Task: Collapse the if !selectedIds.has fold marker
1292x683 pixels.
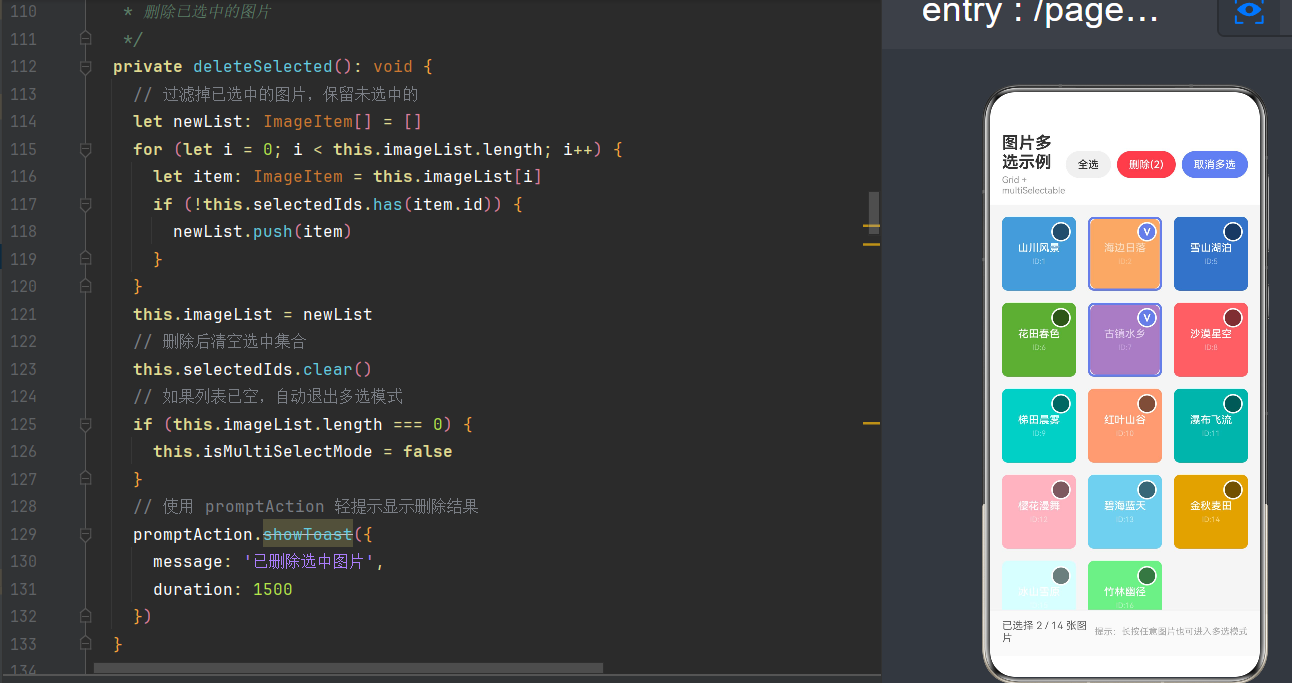Action: pyautogui.click(x=85, y=204)
